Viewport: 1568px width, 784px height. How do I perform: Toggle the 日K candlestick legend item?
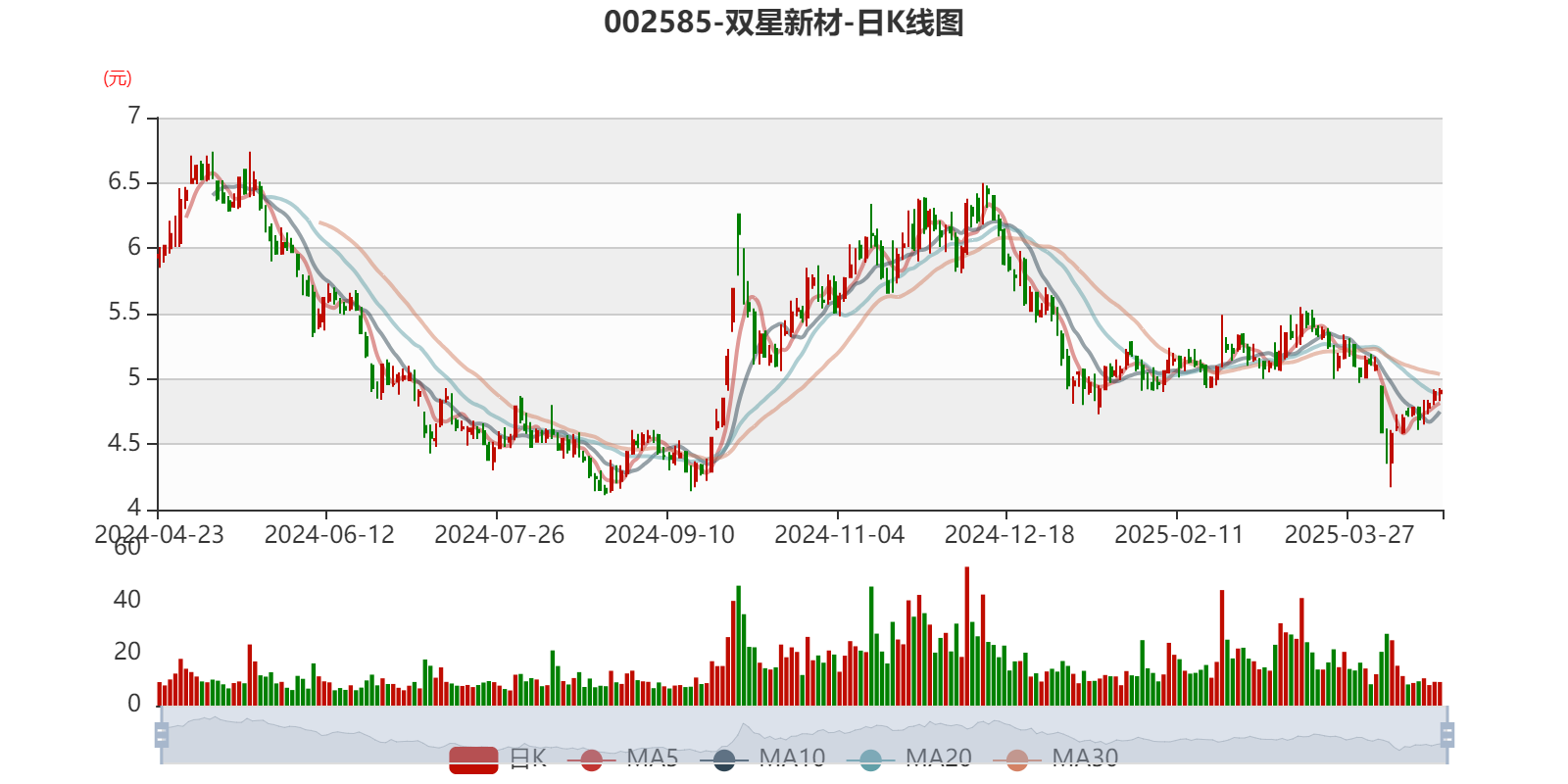498,759
